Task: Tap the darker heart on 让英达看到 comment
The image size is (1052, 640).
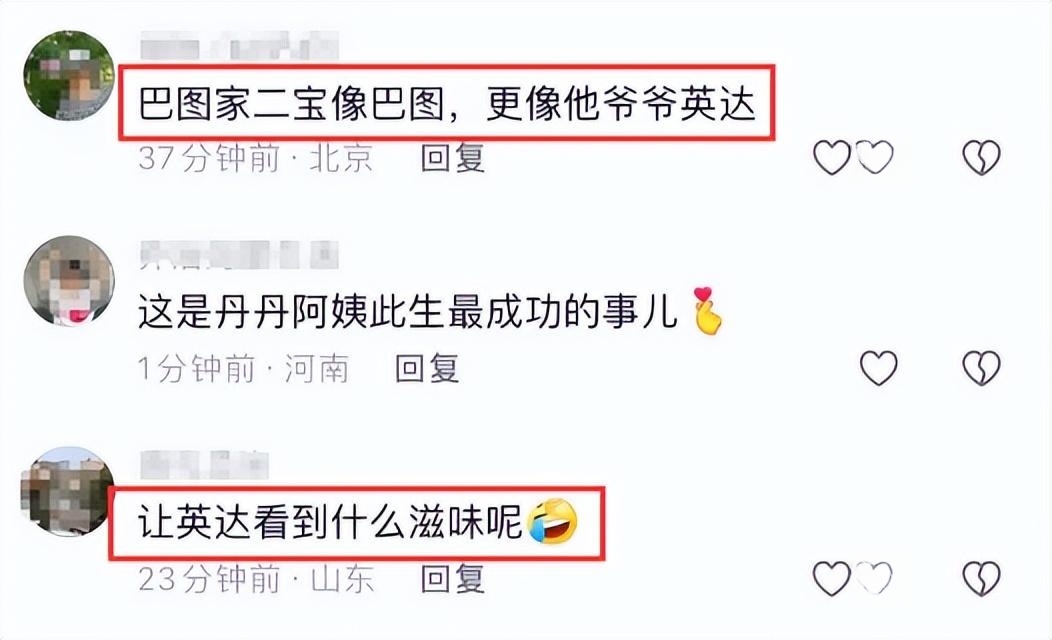Action: [x=832, y=579]
